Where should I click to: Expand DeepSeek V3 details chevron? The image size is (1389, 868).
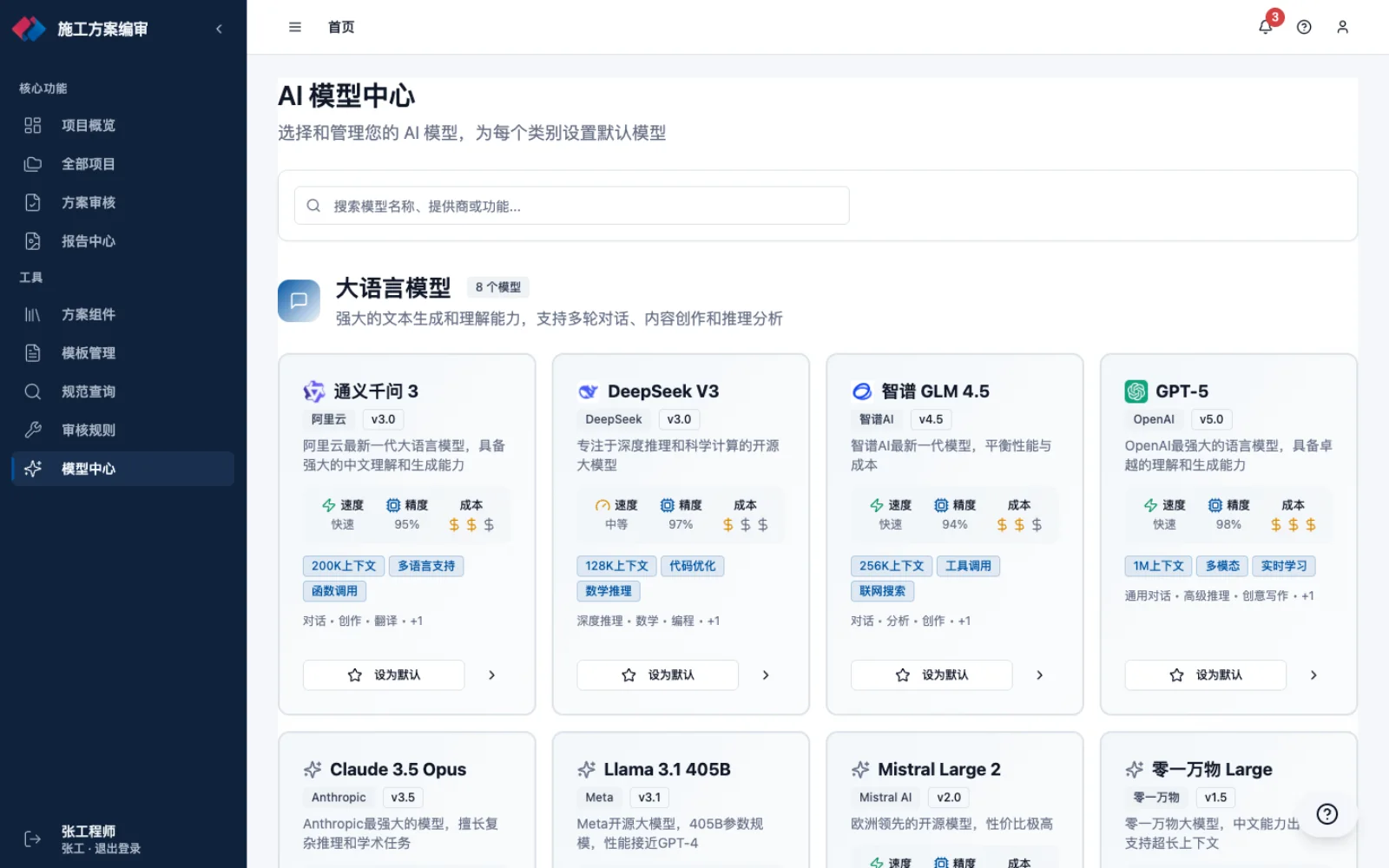pyautogui.click(x=766, y=674)
